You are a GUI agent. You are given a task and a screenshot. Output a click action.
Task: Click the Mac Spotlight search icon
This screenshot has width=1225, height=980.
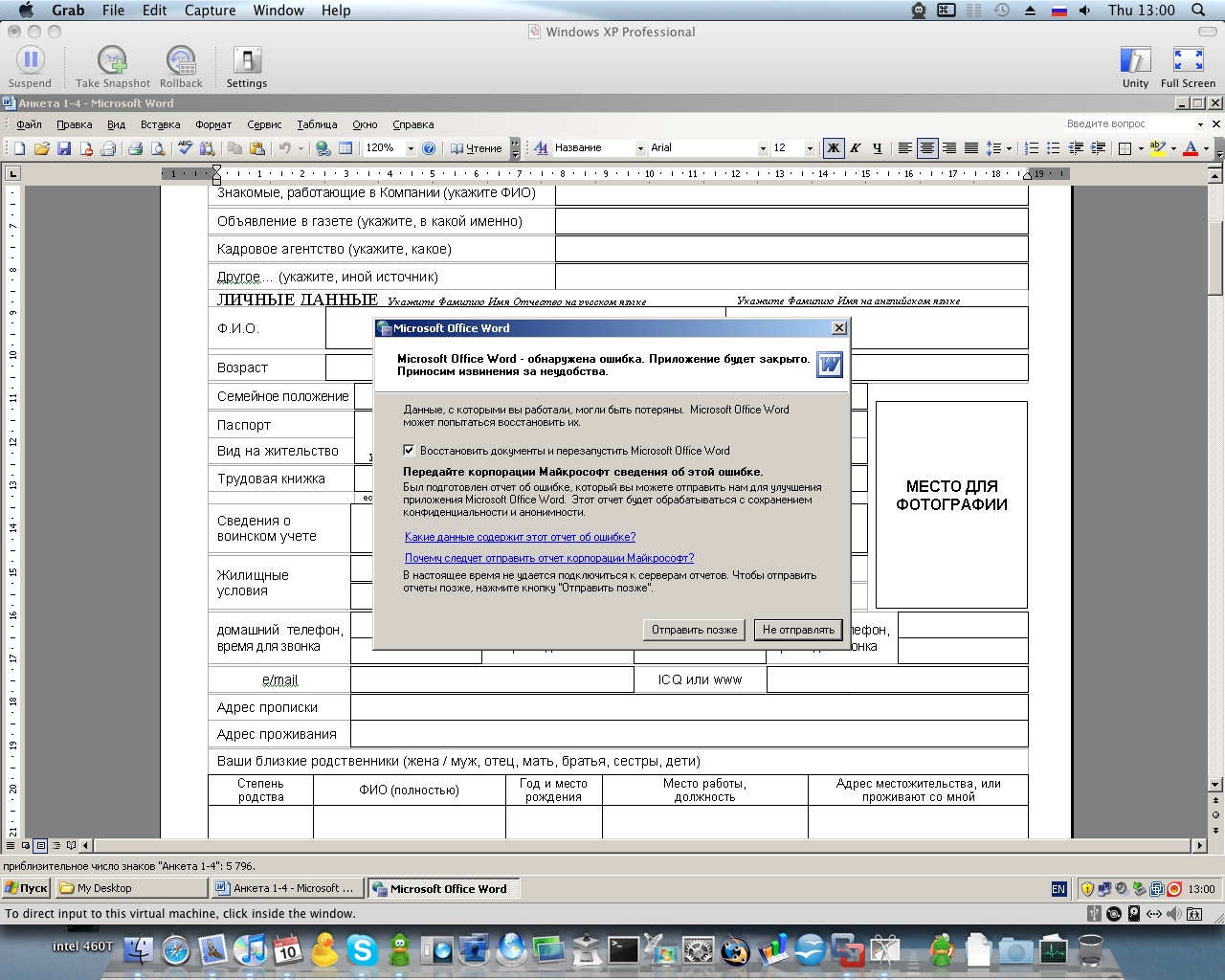[1198, 11]
